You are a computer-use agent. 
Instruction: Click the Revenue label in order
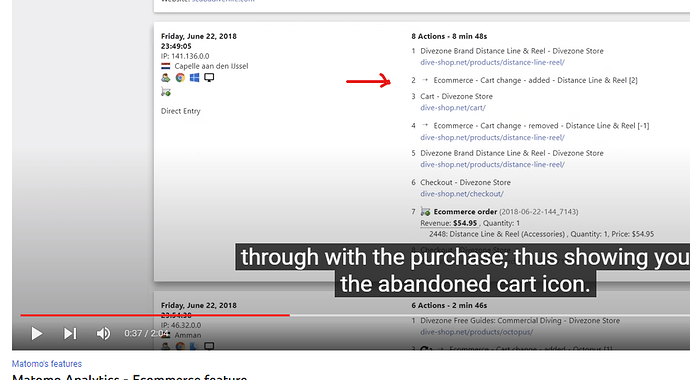coord(435,223)
